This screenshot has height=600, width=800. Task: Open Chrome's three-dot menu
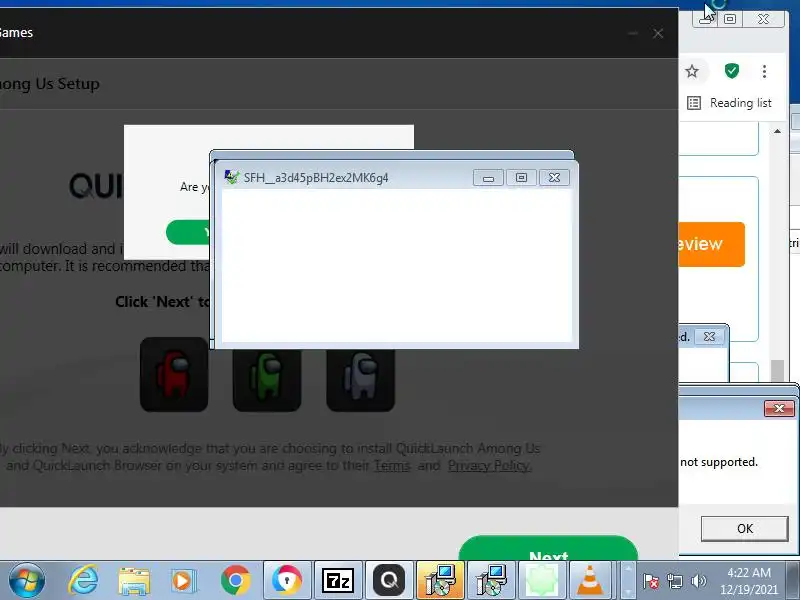764,71
